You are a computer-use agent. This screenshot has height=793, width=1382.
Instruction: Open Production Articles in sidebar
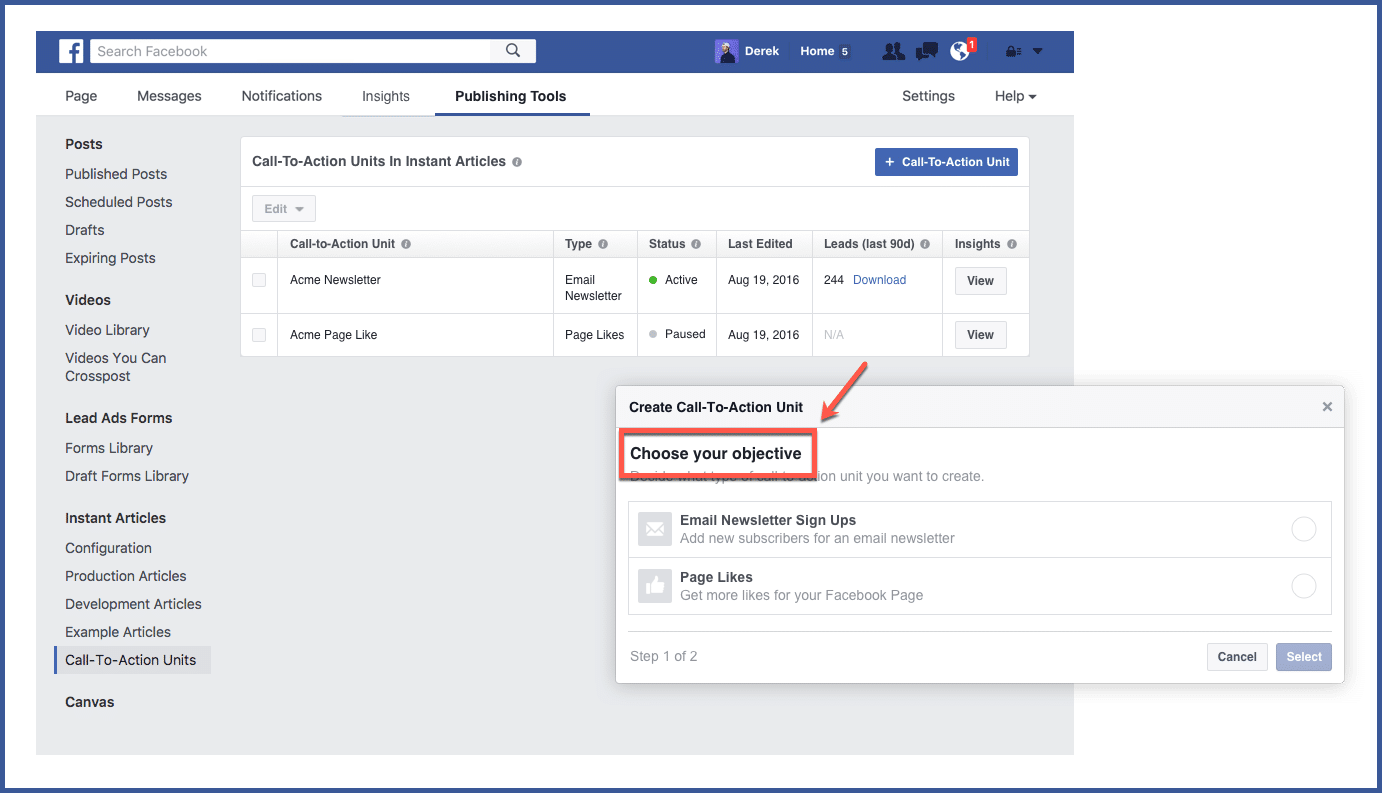coord(126,576)
